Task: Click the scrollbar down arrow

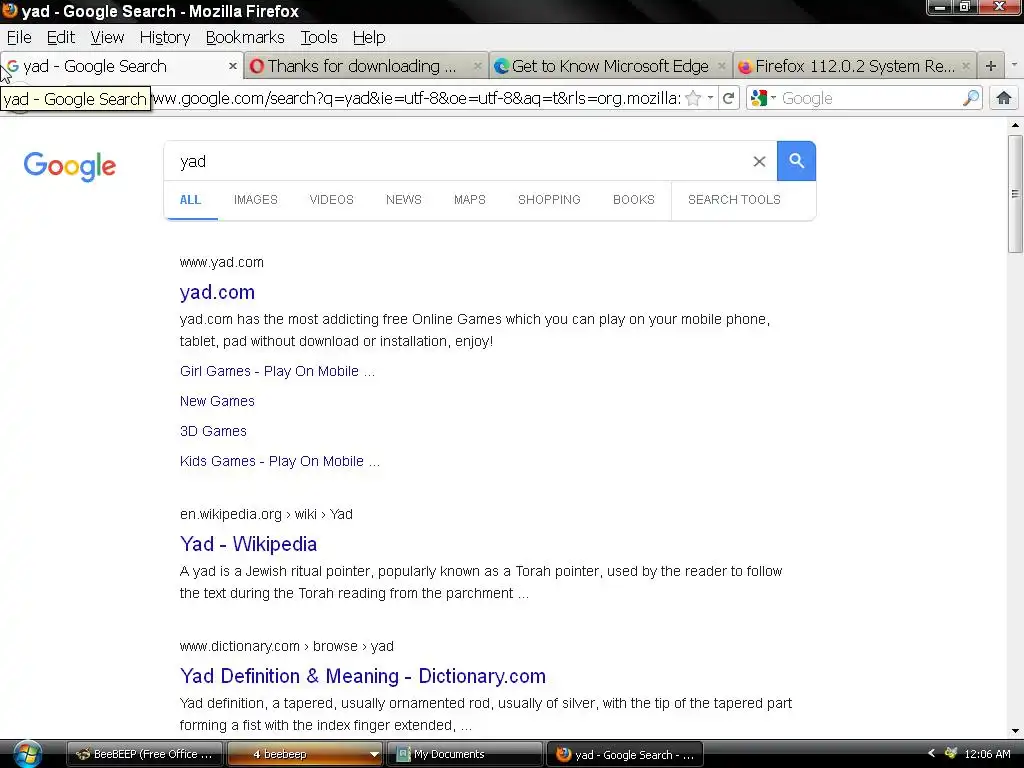Action: (1015, 731)
